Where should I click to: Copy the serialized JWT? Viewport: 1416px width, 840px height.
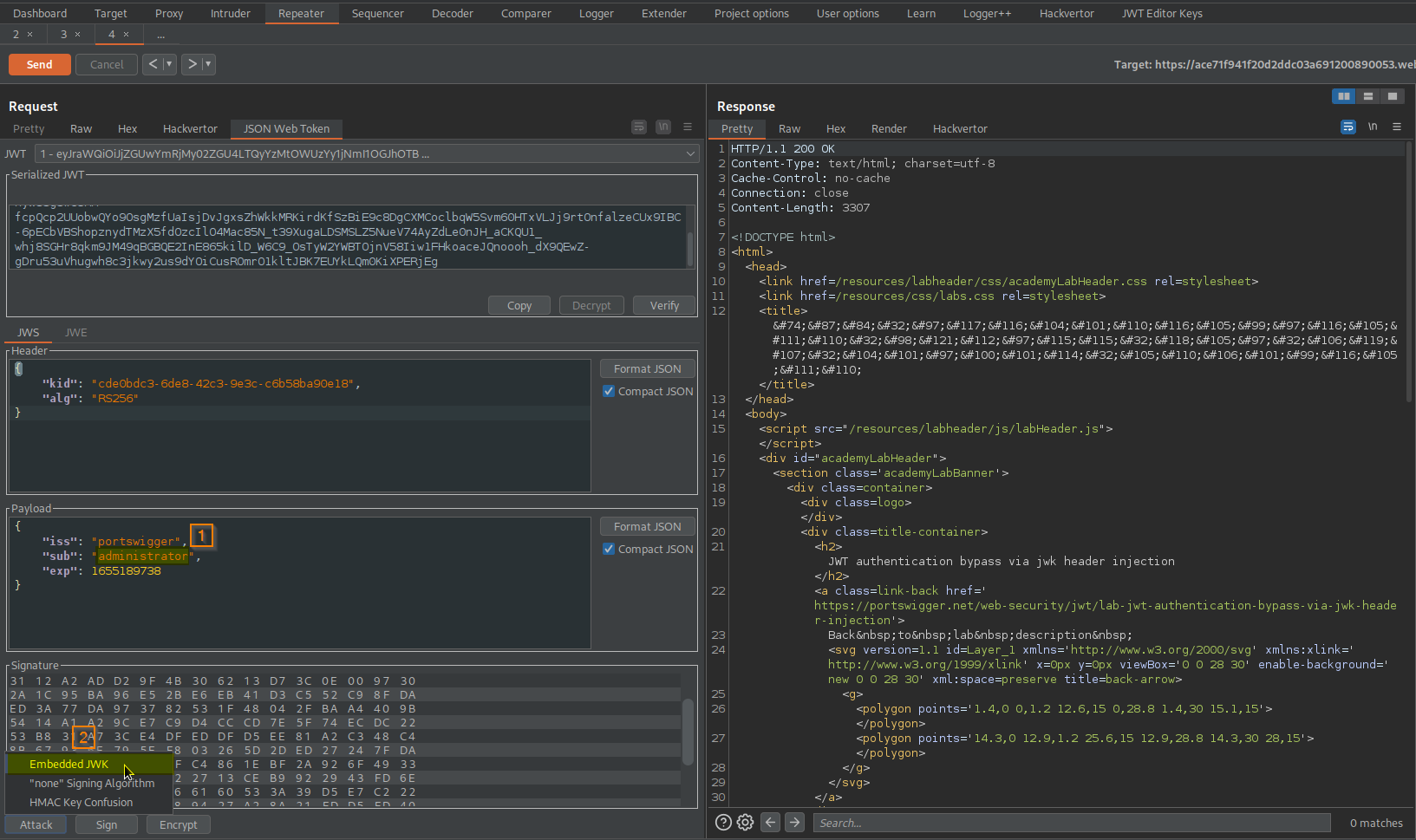click(x=519, y=306)
